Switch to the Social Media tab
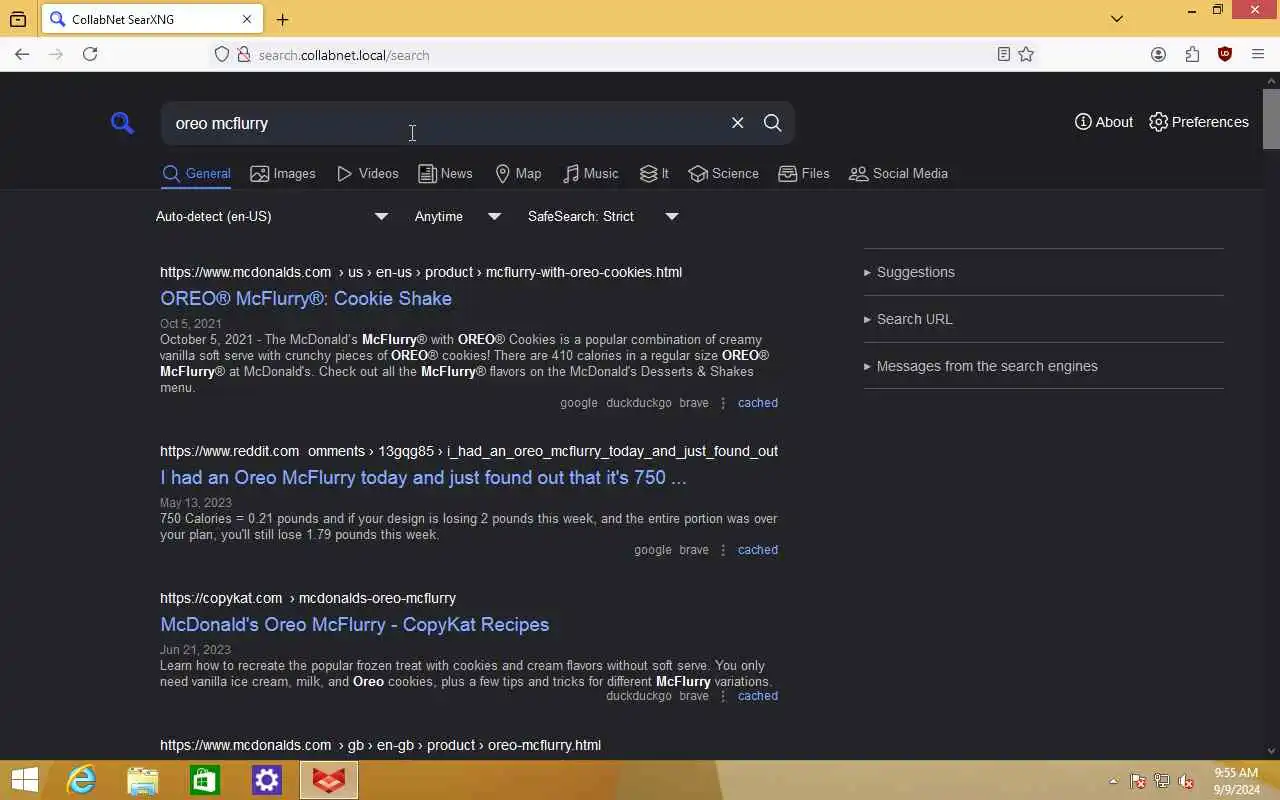Image resolution: width=1280 pixels, height=800 pixels. [898, 174]
